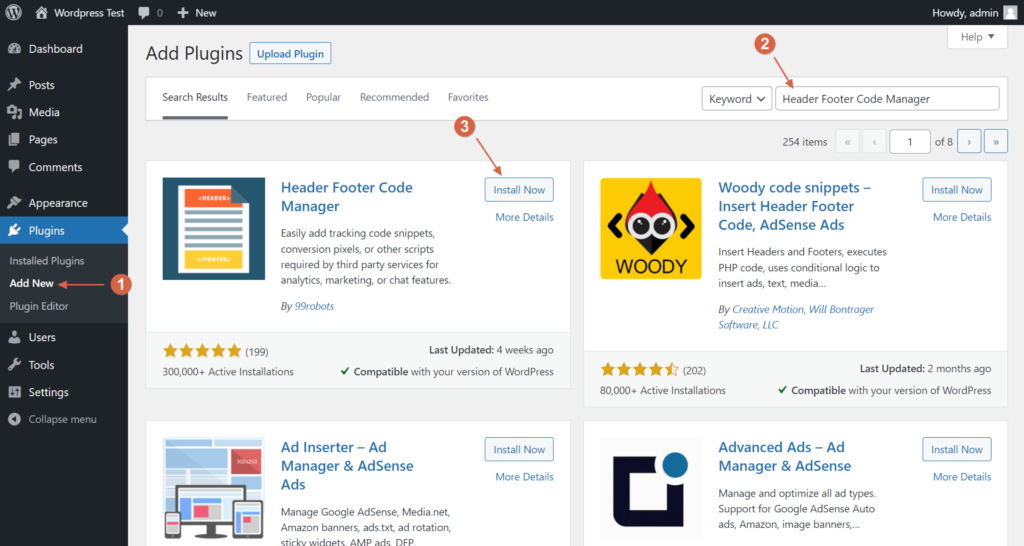Click the 80,000+ Active Installations text
Screen dimensions: 1024x546
[663, 390]
